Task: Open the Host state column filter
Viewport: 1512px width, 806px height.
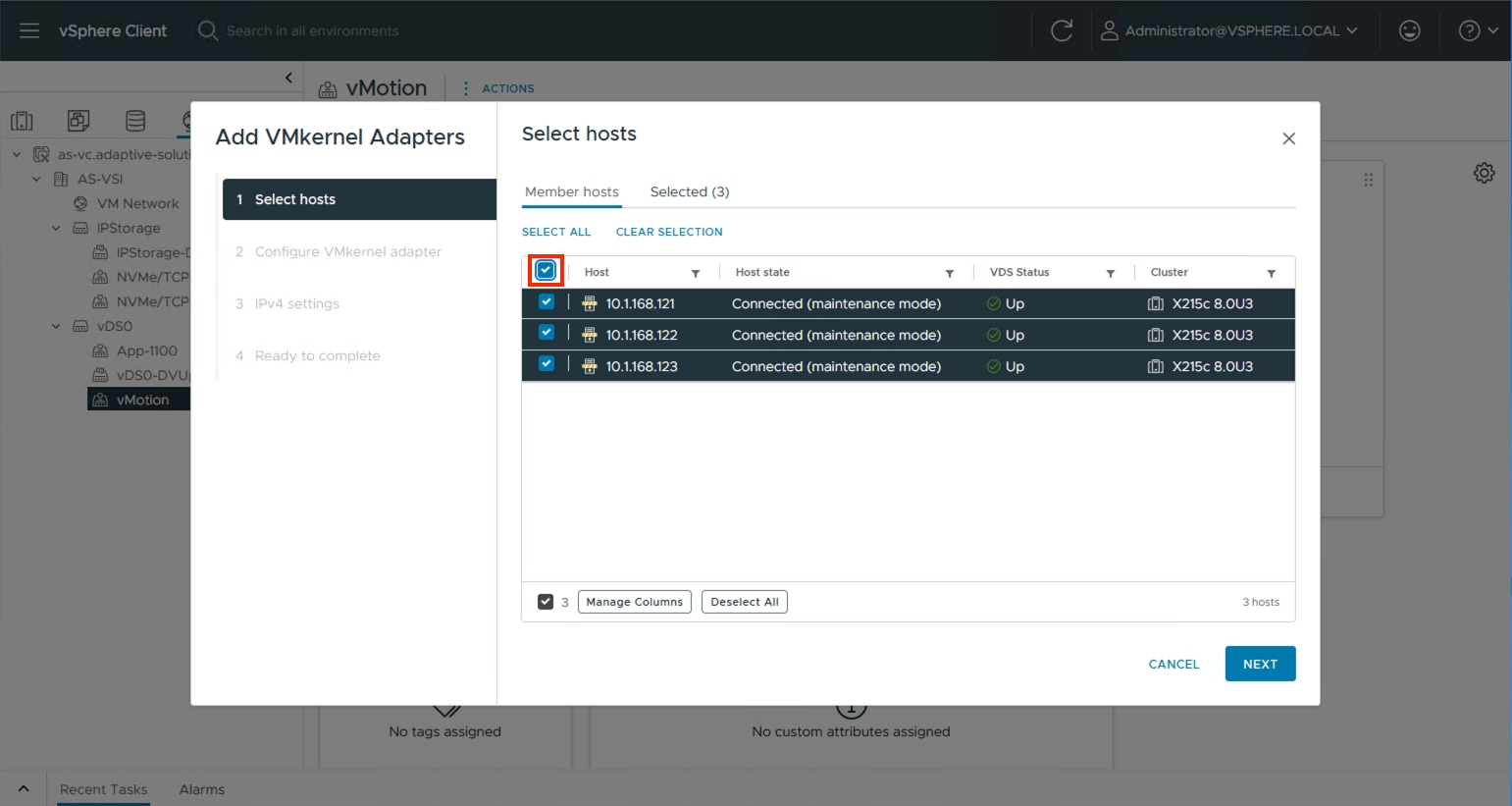Action: (949, 272)
